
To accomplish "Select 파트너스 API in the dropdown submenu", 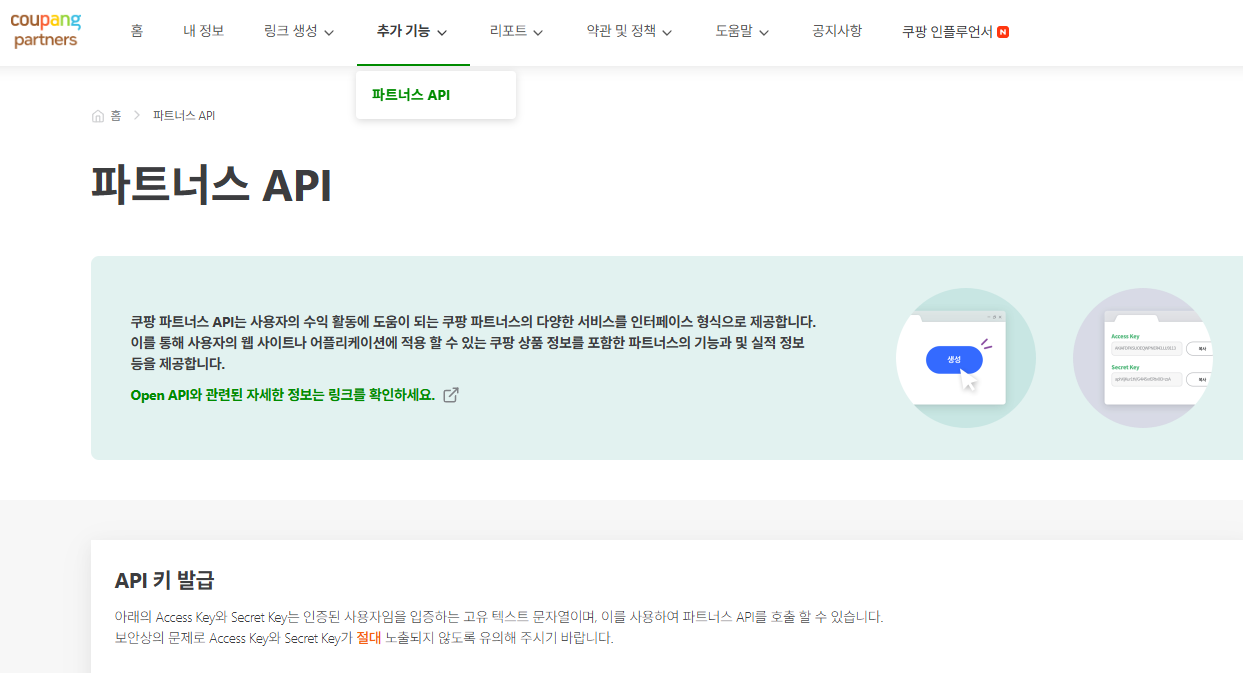I will tap(411, 95).
